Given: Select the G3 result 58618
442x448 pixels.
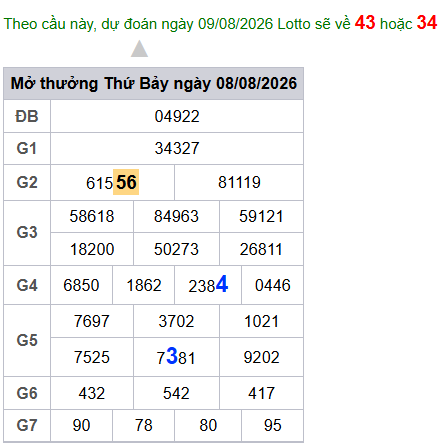Looking at the screenshot, I should (x=92, y=216).
